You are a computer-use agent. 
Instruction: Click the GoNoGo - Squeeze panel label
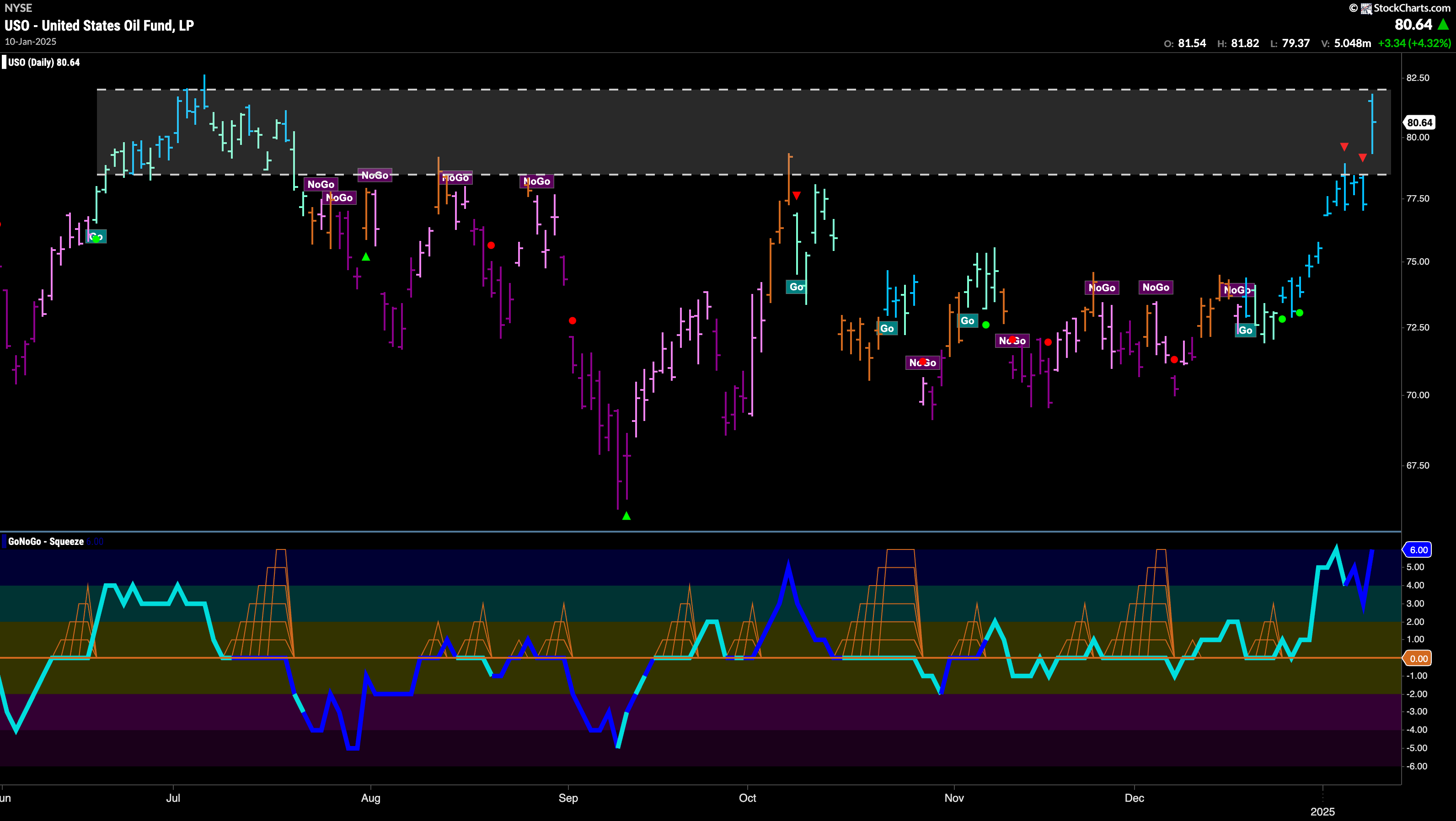click(x=46, y=542)
